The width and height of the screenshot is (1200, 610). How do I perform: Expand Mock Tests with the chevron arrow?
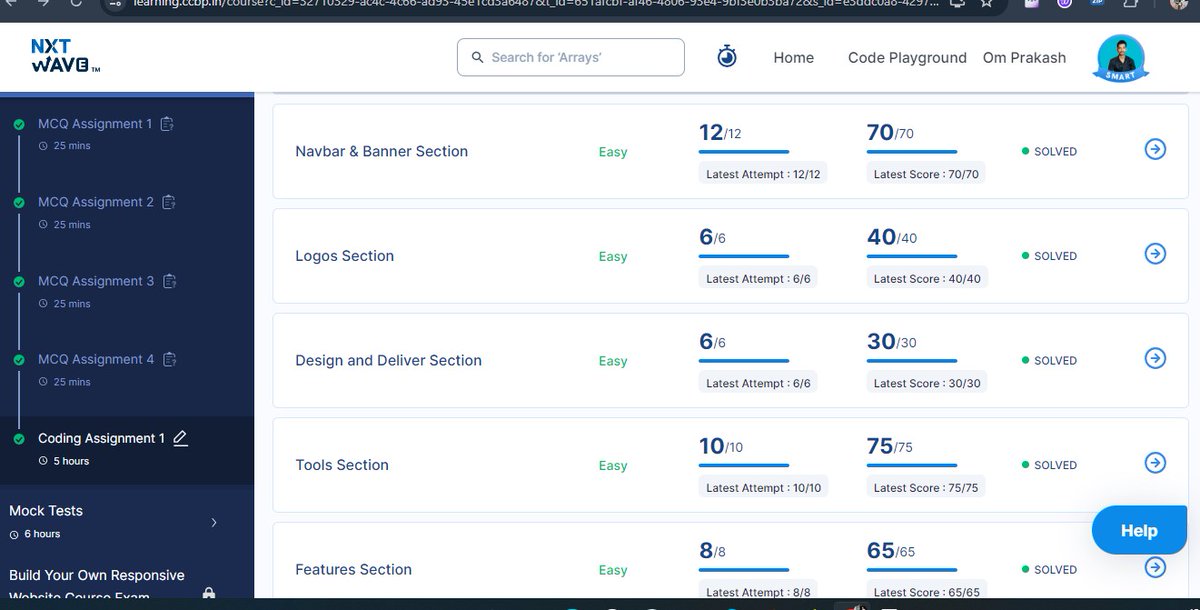coord(214,522)
